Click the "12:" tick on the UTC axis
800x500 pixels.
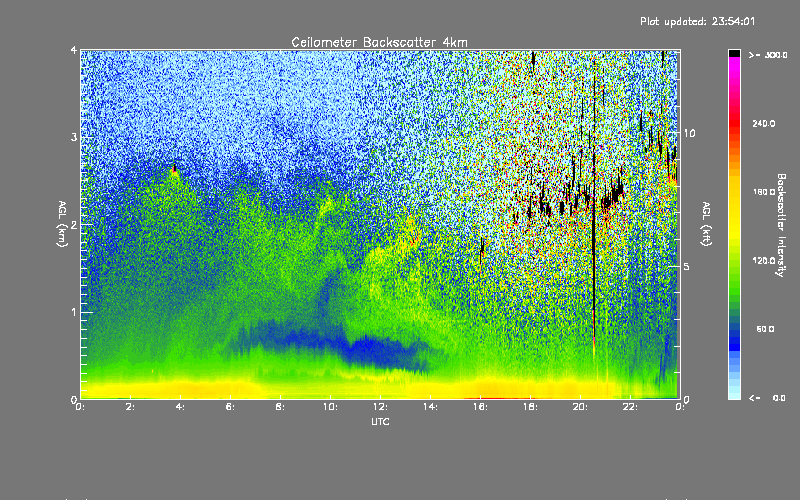[380, 407]
